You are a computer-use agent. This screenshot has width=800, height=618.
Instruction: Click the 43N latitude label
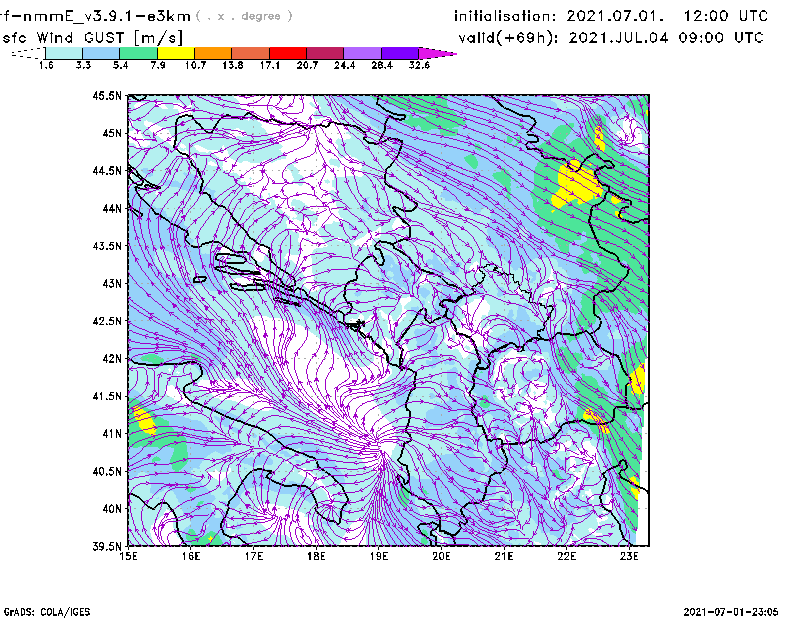pyautogui.click(x=112, y=283)
